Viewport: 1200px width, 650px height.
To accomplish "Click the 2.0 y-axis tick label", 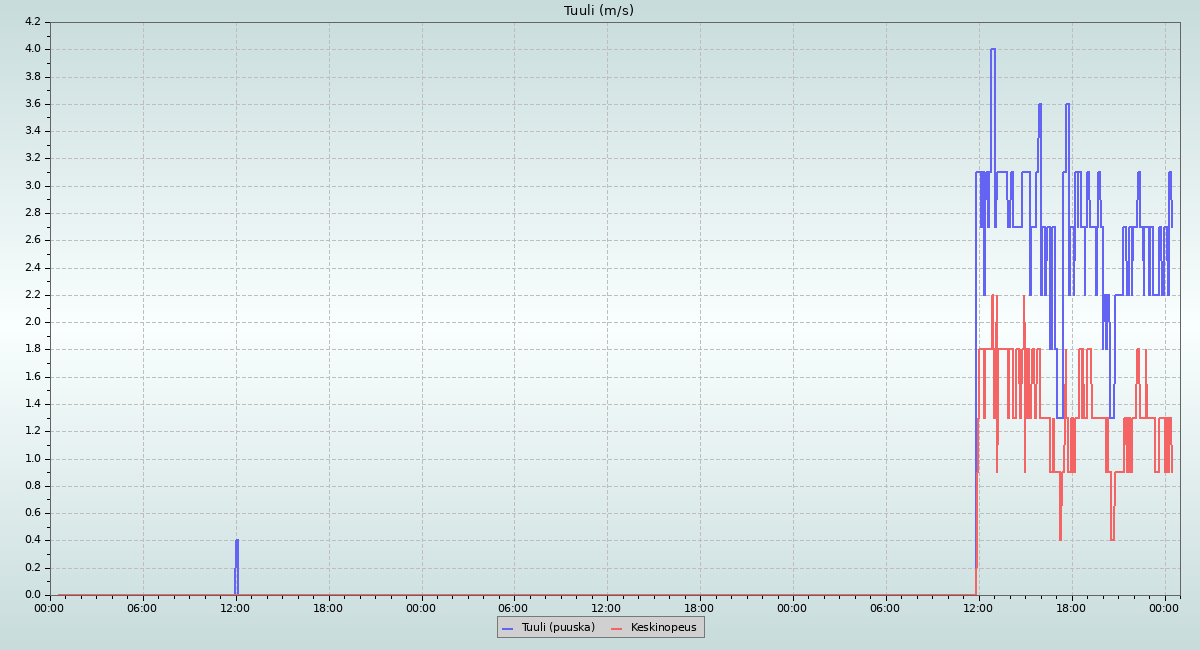I will click(32, 322).
